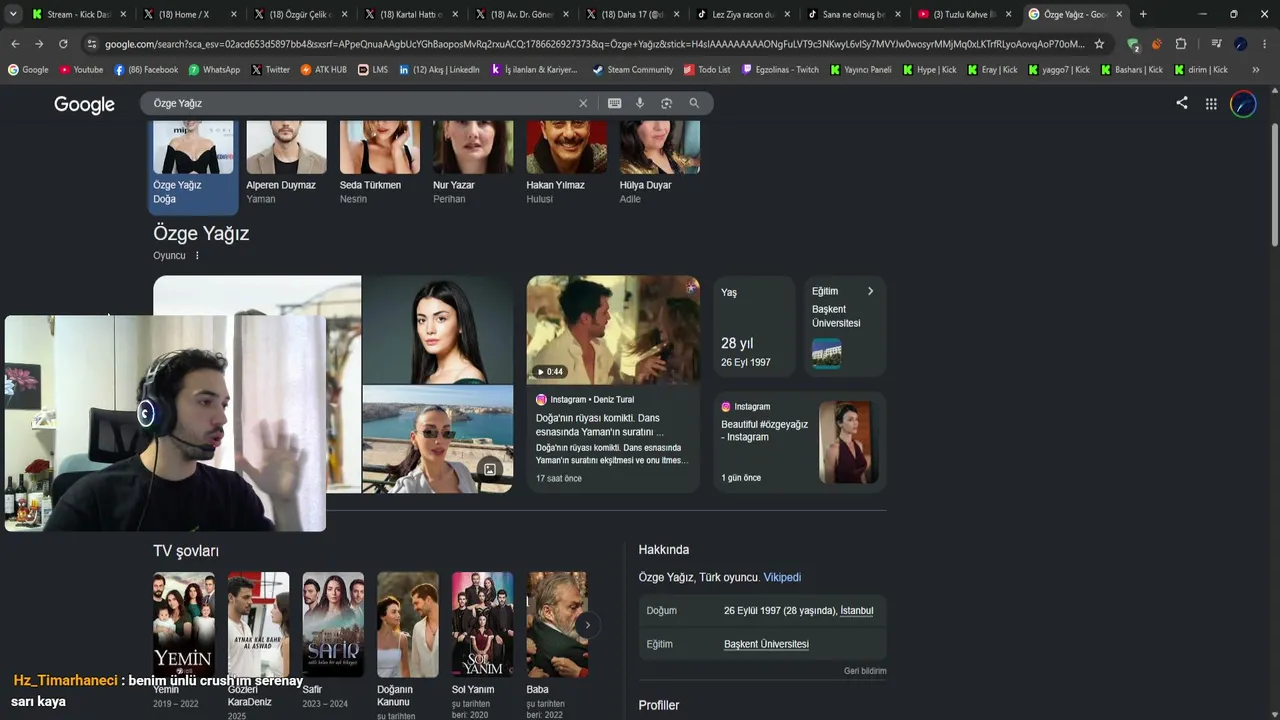This screenshot has width=1280, height=720.
Task: Open the Safir TV show poster
Action: pos(333,625)
